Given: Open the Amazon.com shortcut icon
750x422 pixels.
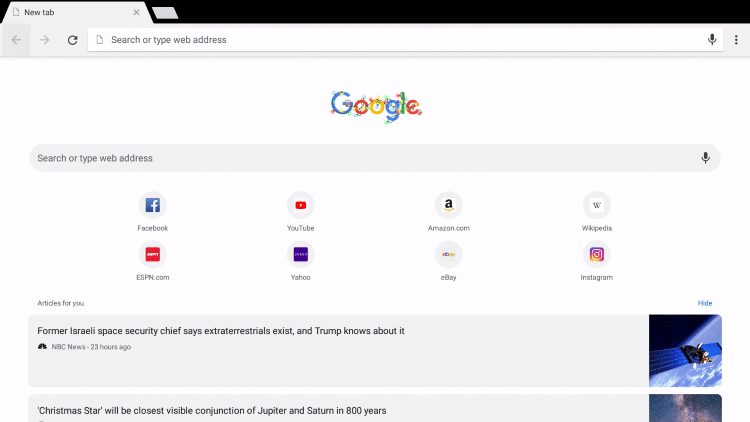Looking at the screenshot, I should 448,205.
